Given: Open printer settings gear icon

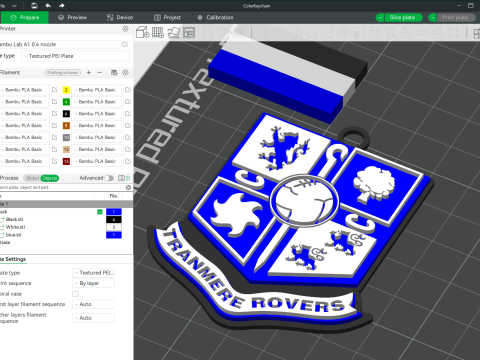Looking at the screenshot, I should click(125, 29).
